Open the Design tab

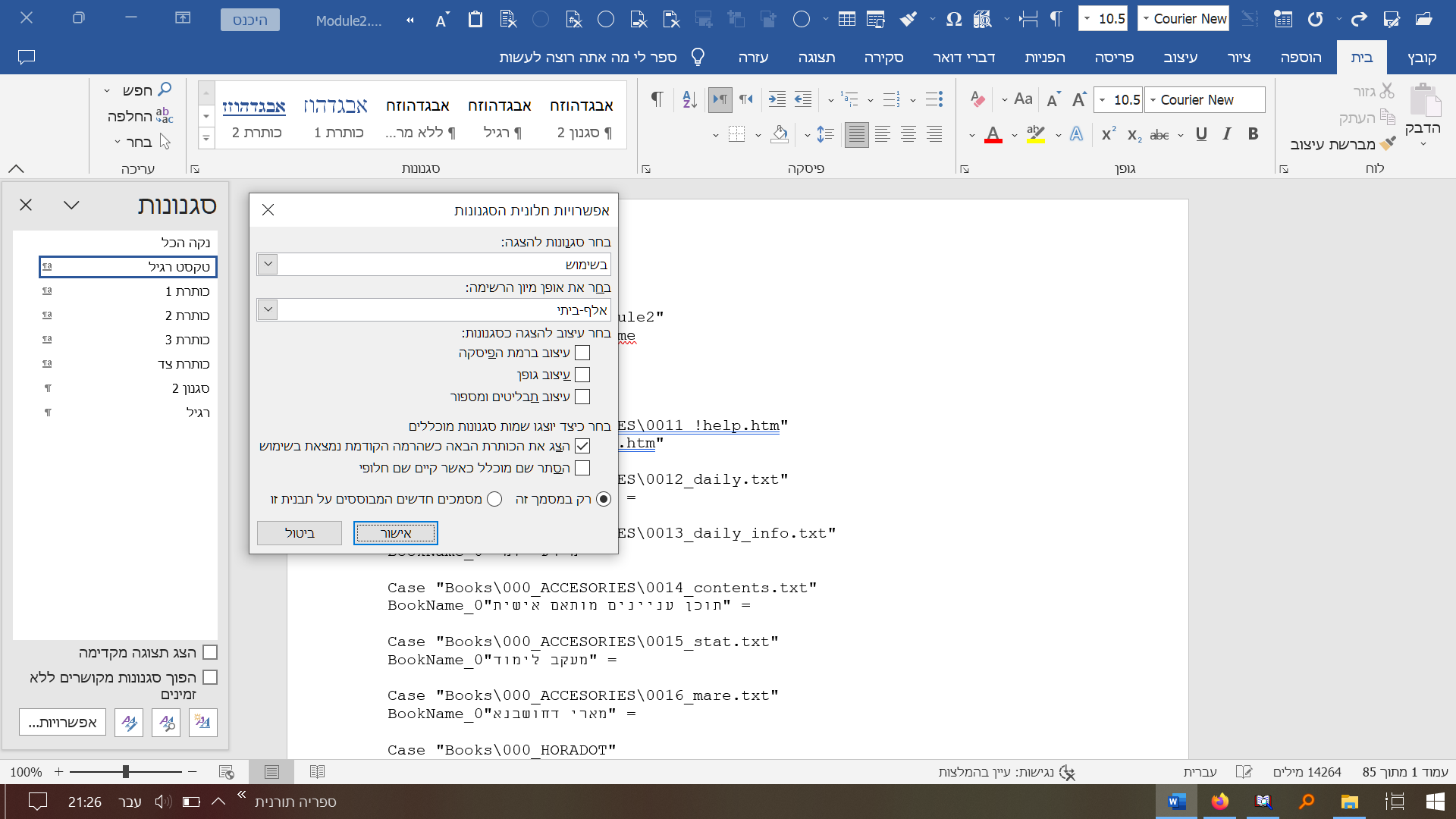tap(1181, 57)
